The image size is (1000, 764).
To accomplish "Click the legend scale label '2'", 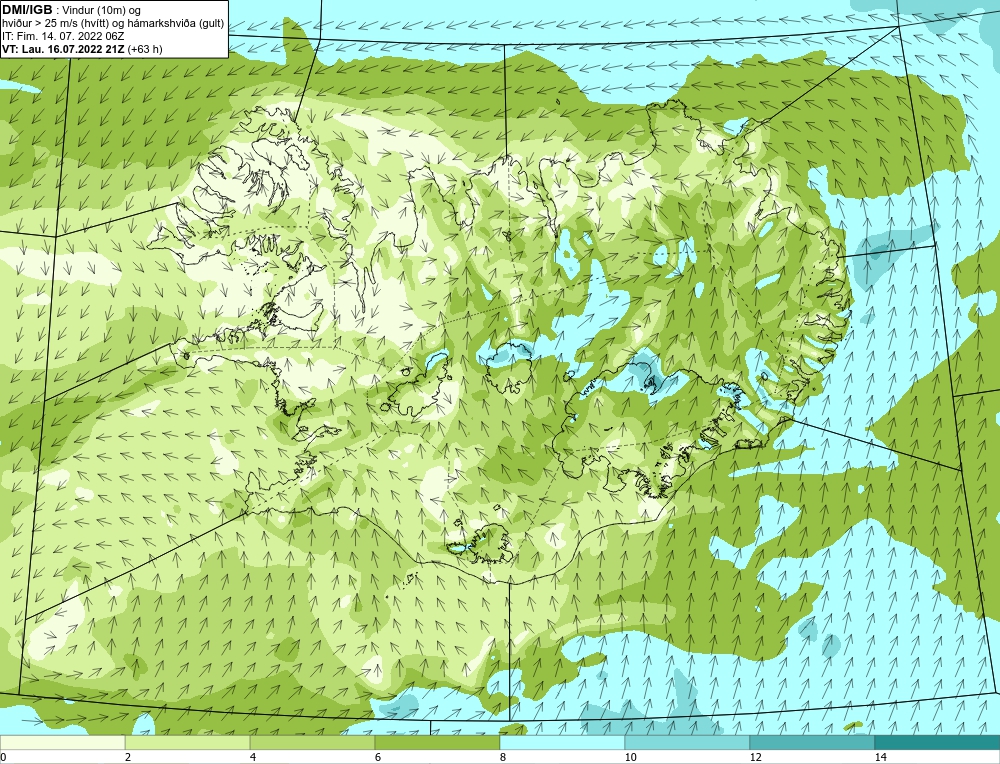I will (128, 757).
